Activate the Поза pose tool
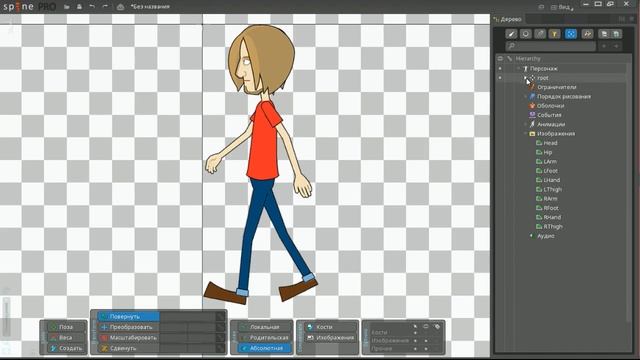 [66, 327]
